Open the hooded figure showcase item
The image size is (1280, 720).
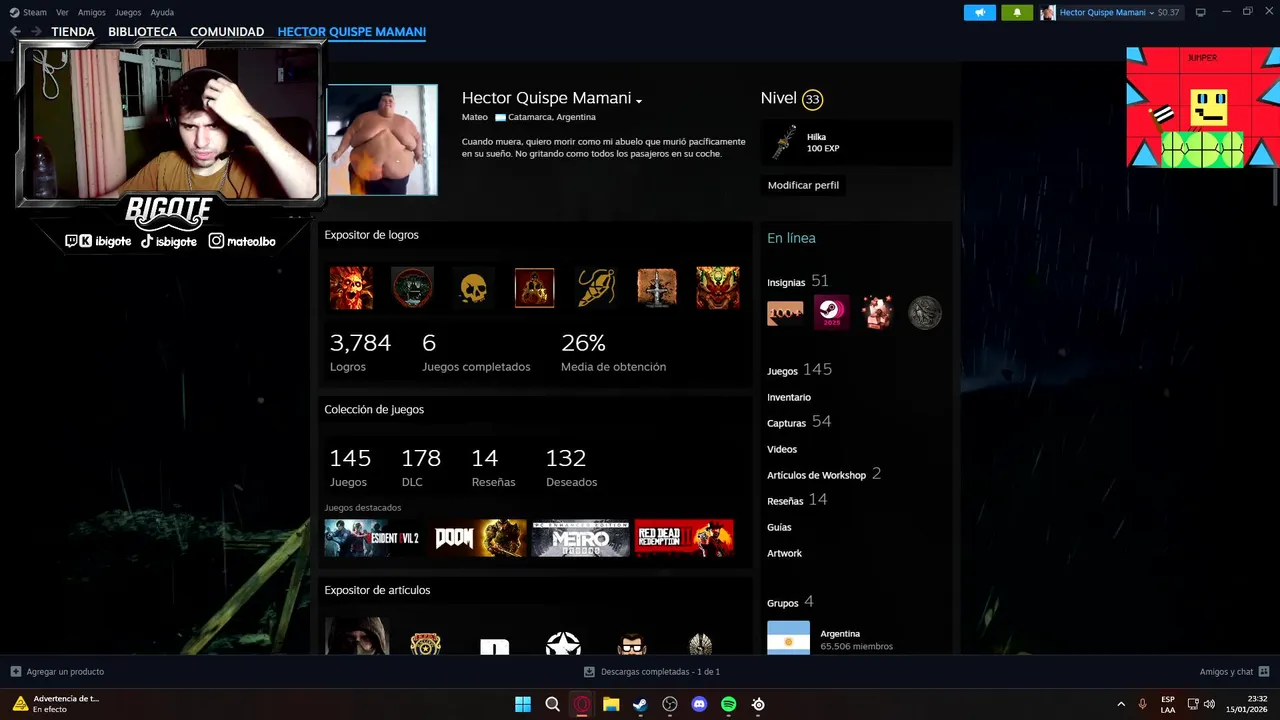coord(357,636)
